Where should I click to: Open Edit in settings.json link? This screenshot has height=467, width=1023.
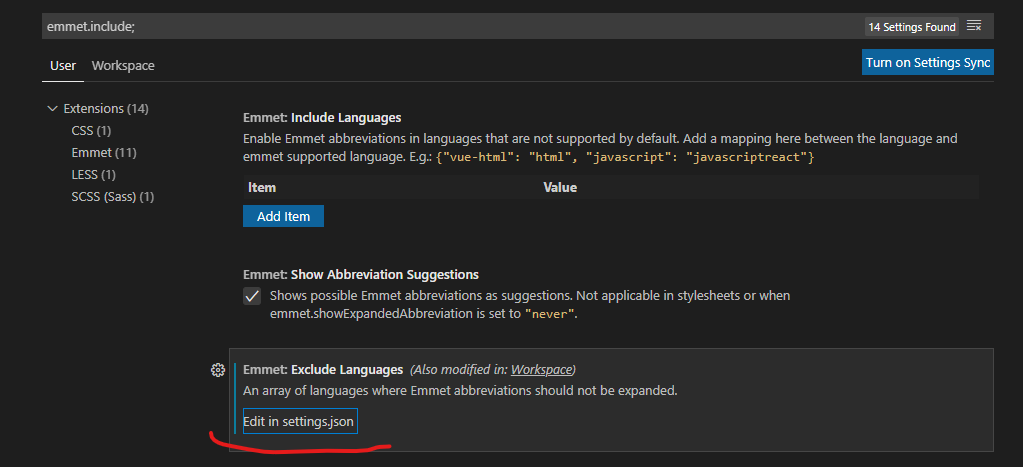pos(298,422)
